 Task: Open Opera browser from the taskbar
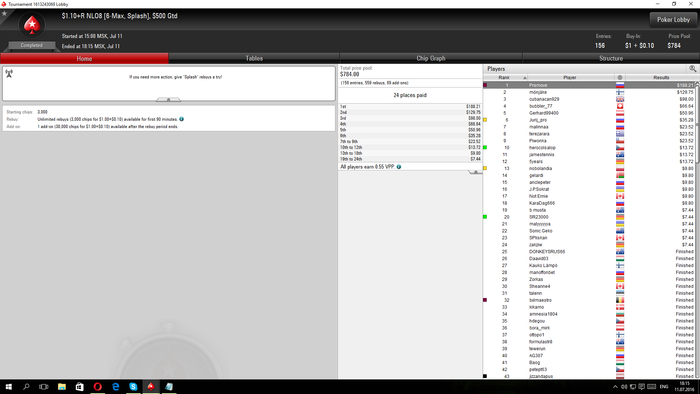97,386
